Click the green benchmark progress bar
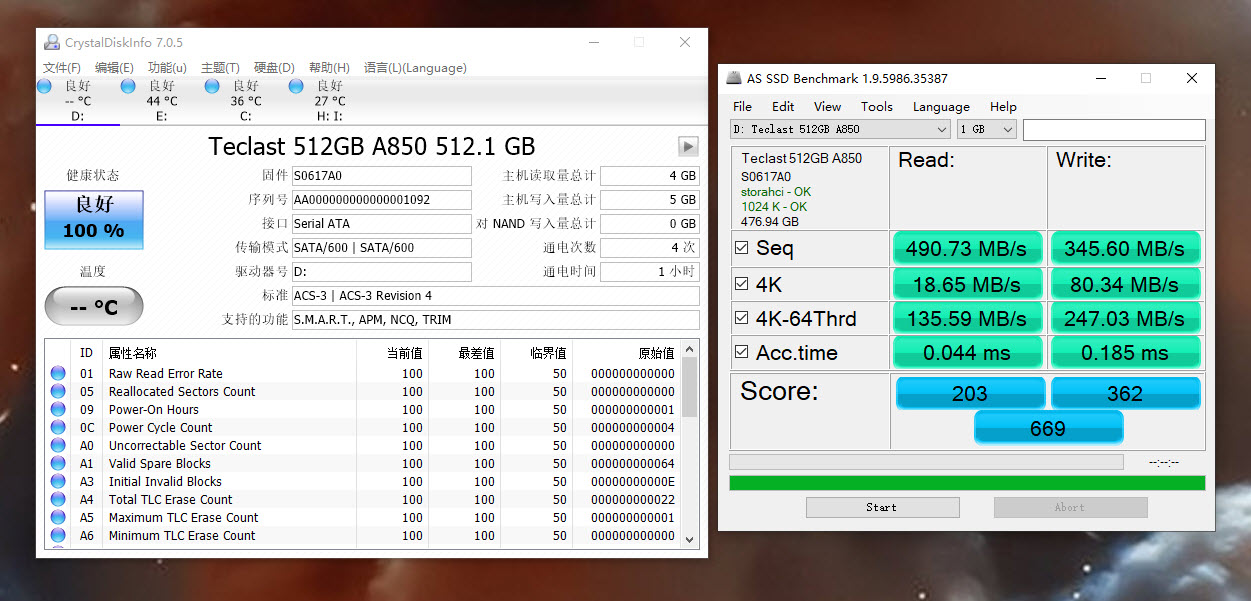 pyautogui.click(x=967, y=483)
